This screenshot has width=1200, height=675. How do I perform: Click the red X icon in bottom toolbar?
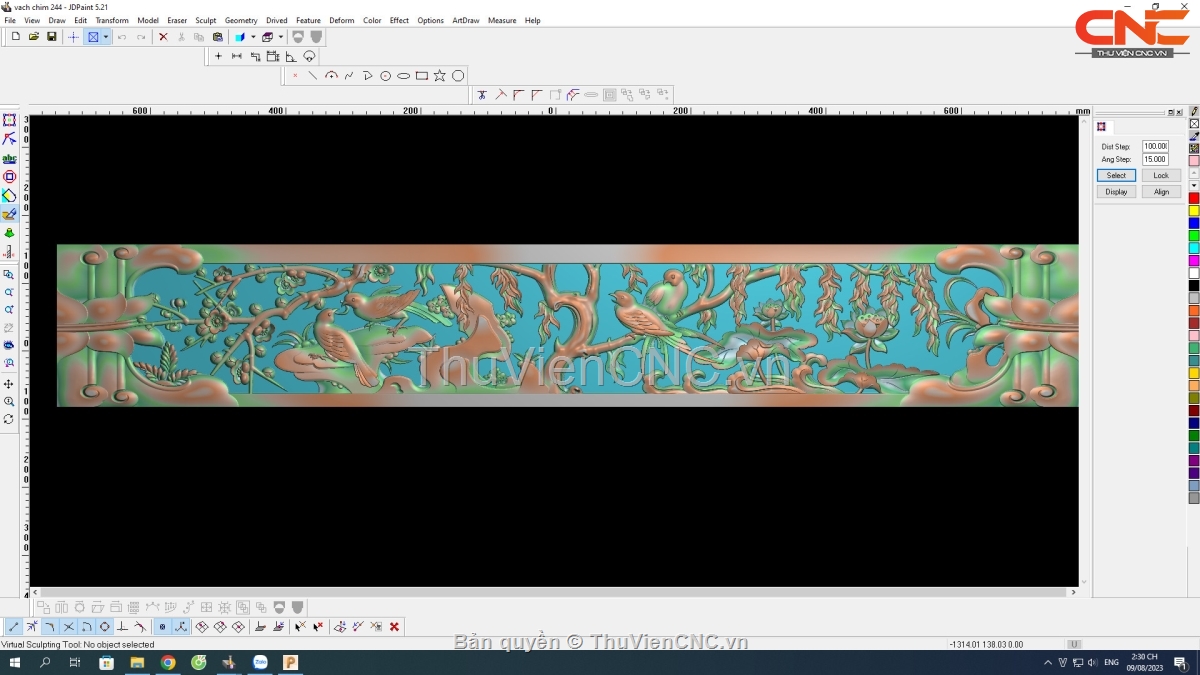click(394, 627)
